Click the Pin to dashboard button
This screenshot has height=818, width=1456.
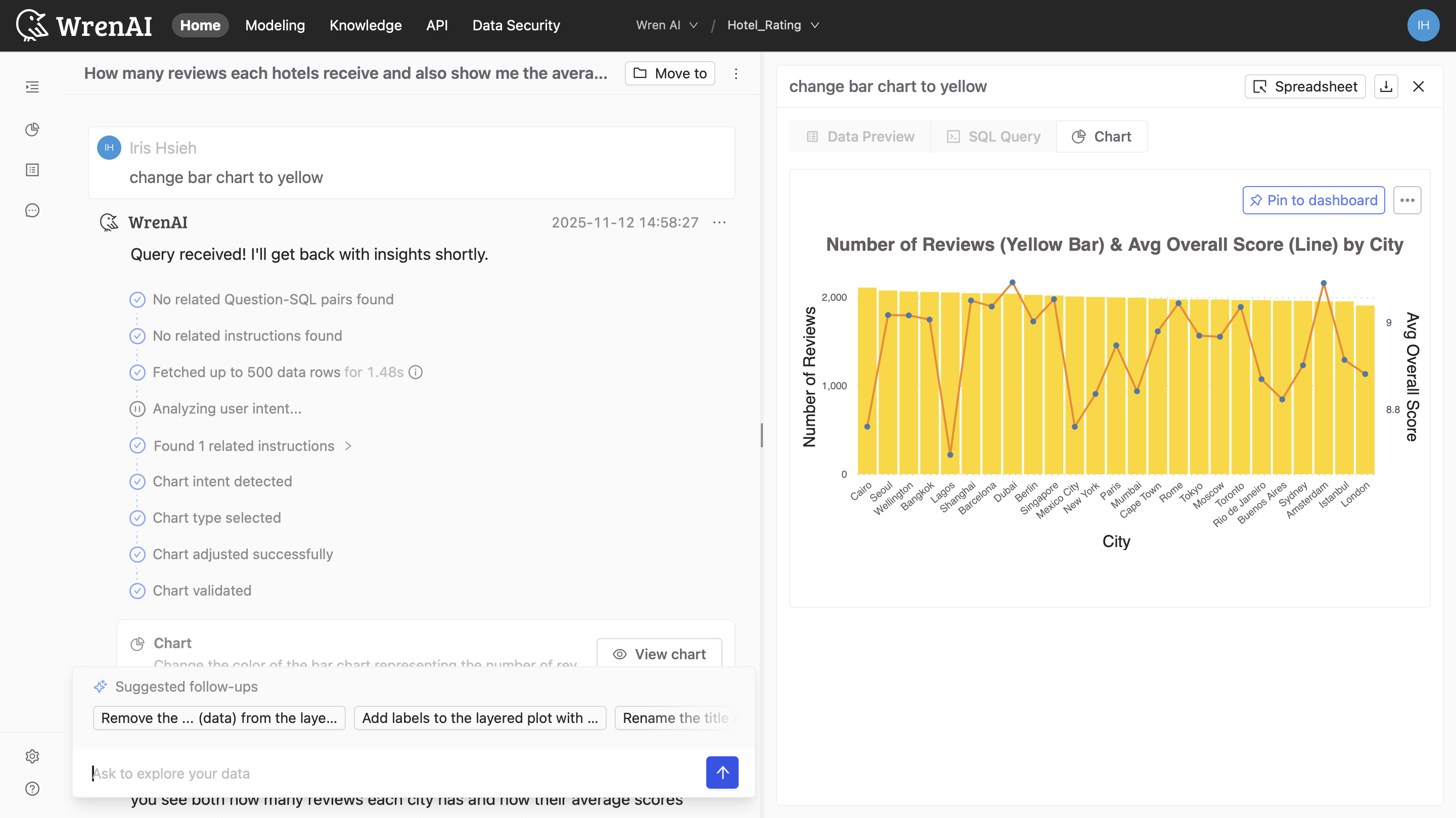click(x=1313, y=200)
